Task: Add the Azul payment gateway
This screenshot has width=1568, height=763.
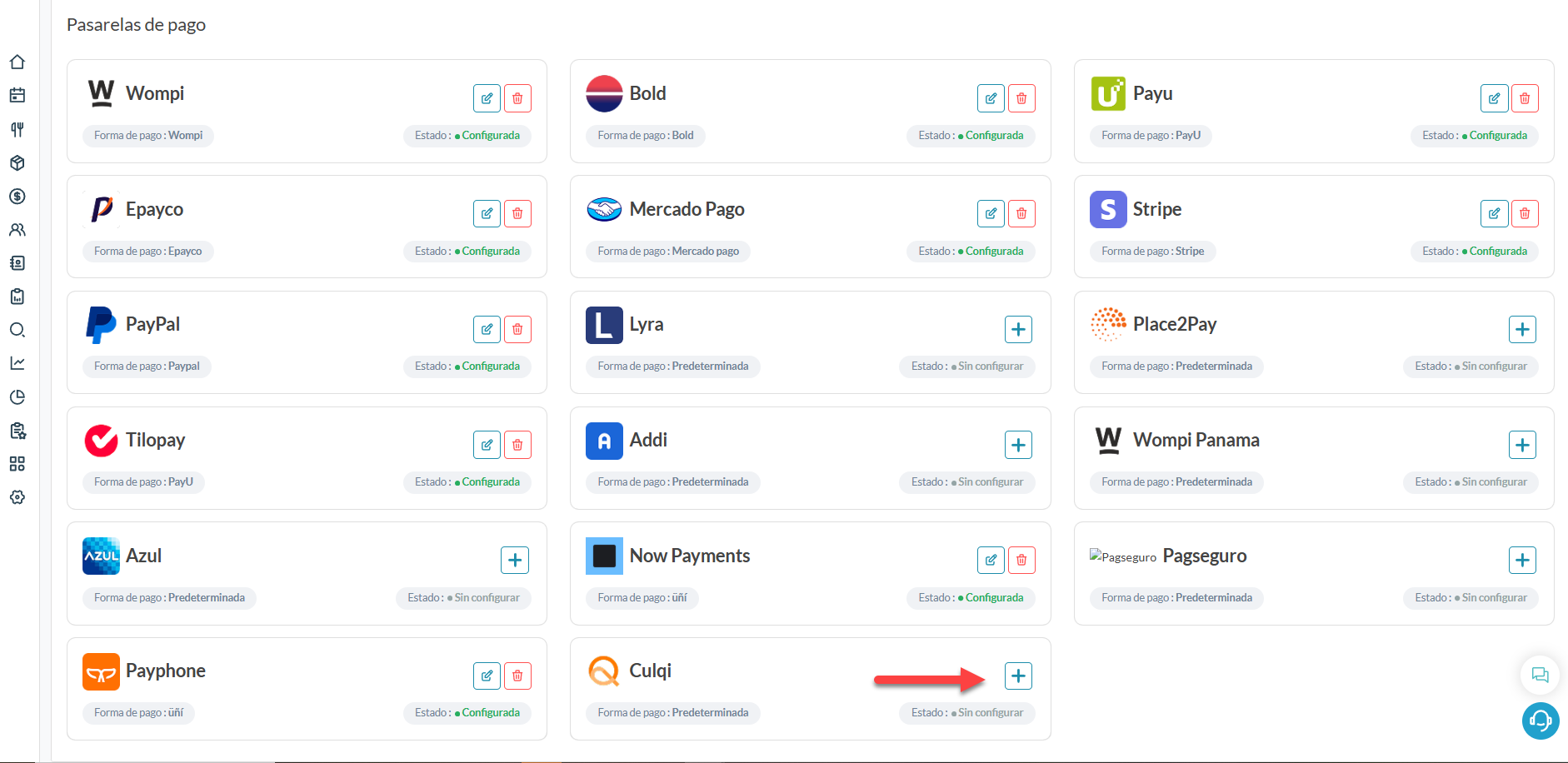Action: coord(515,560)
